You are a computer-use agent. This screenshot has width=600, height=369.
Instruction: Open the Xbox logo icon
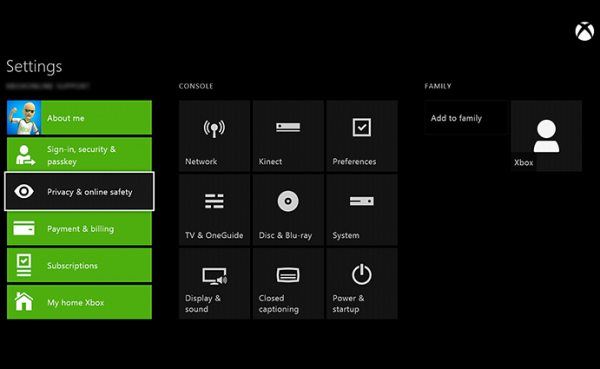[x=584, y=31]
